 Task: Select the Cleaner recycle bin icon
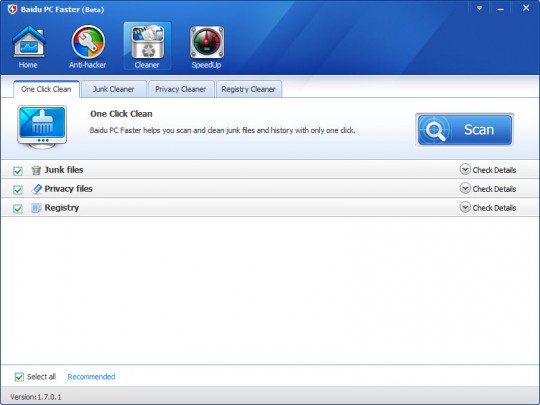point(147,42)
